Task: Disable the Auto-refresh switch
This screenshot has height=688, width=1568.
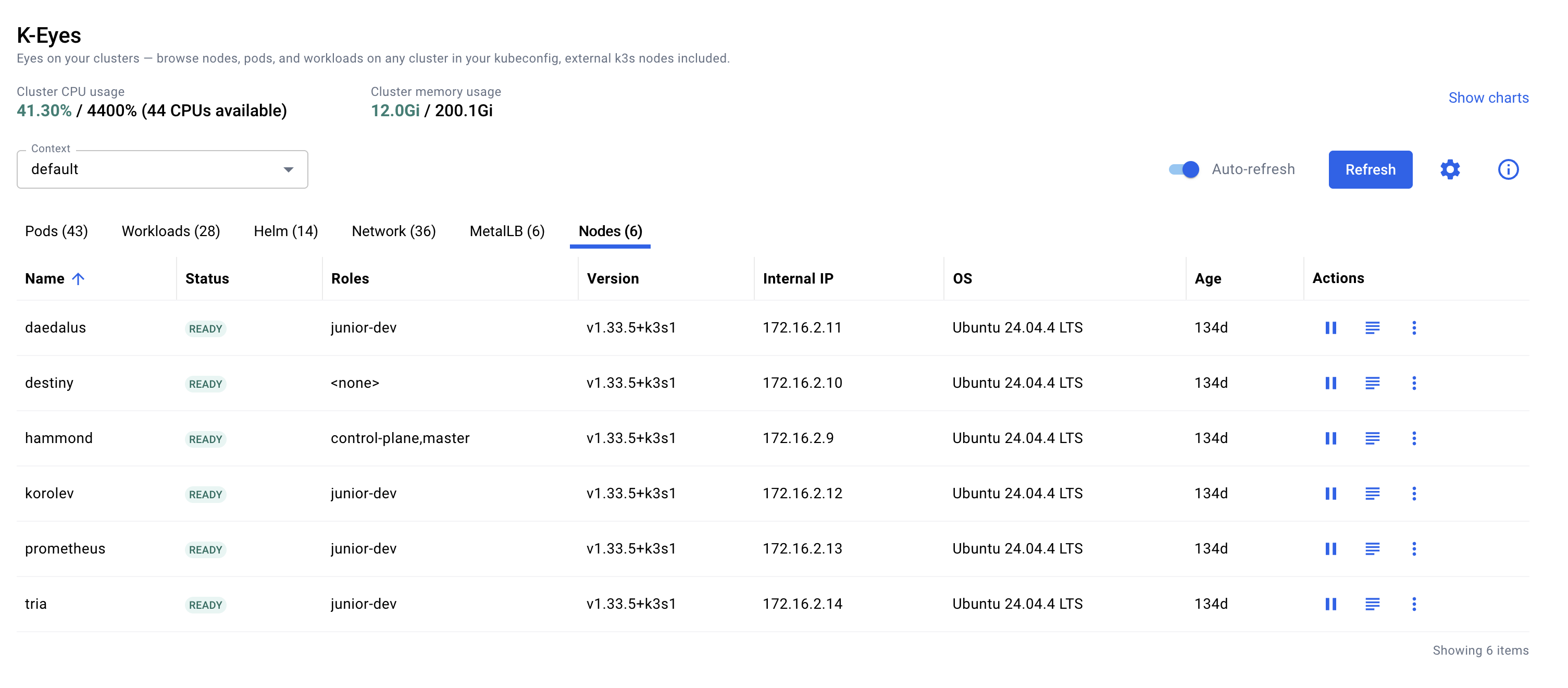Action: tap(1184, 169)
